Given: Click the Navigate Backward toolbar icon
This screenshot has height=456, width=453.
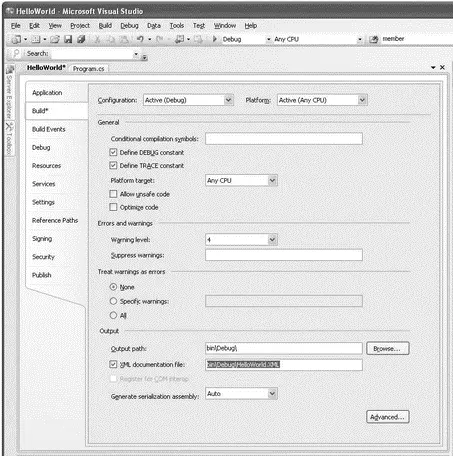Looking at the screenshot, I should pos(180,39).
